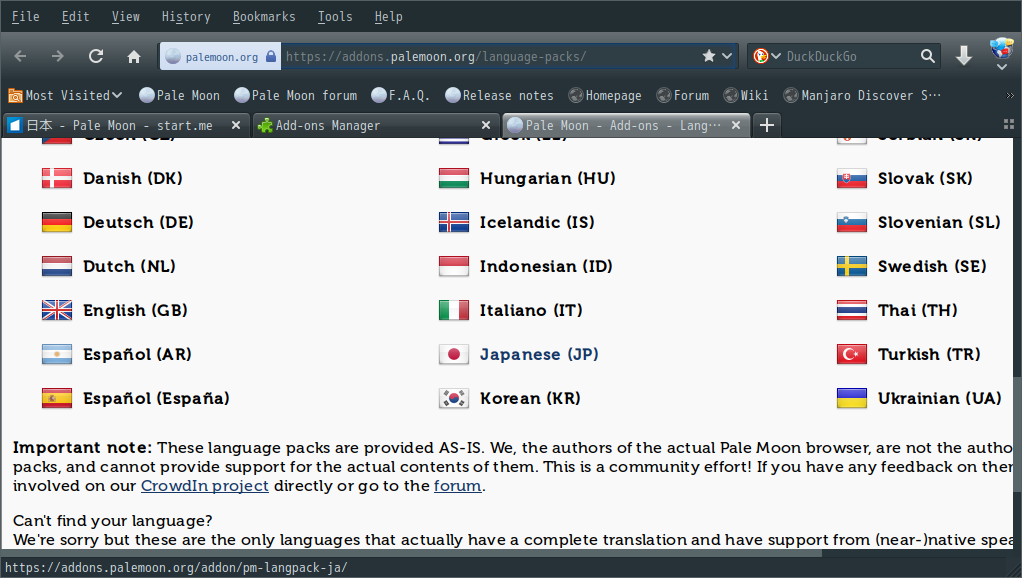Viewport: 1022px width, 578px height.
Task: Open the Manjaro Discover bookmark
Action: [862, 95]
